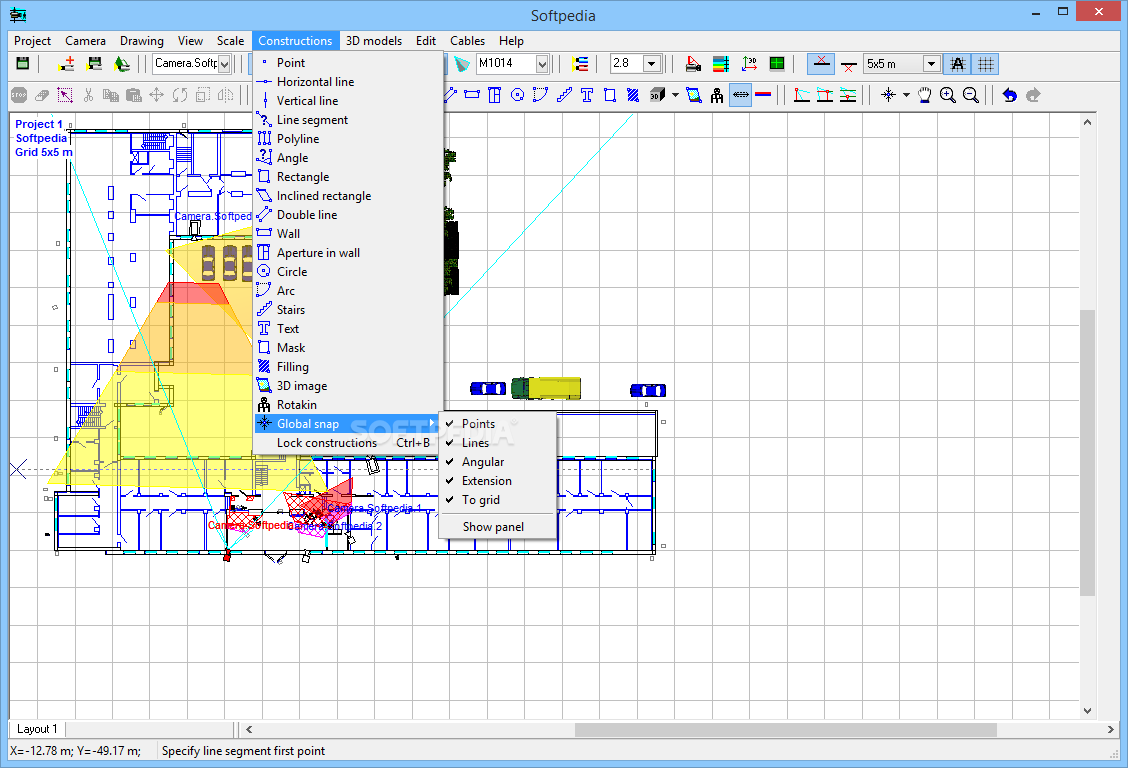Viewport: 1128px width, 768px height.
Task: Select the Wall drawing tool icon in toolbar
Action: (x=472, y=95)
